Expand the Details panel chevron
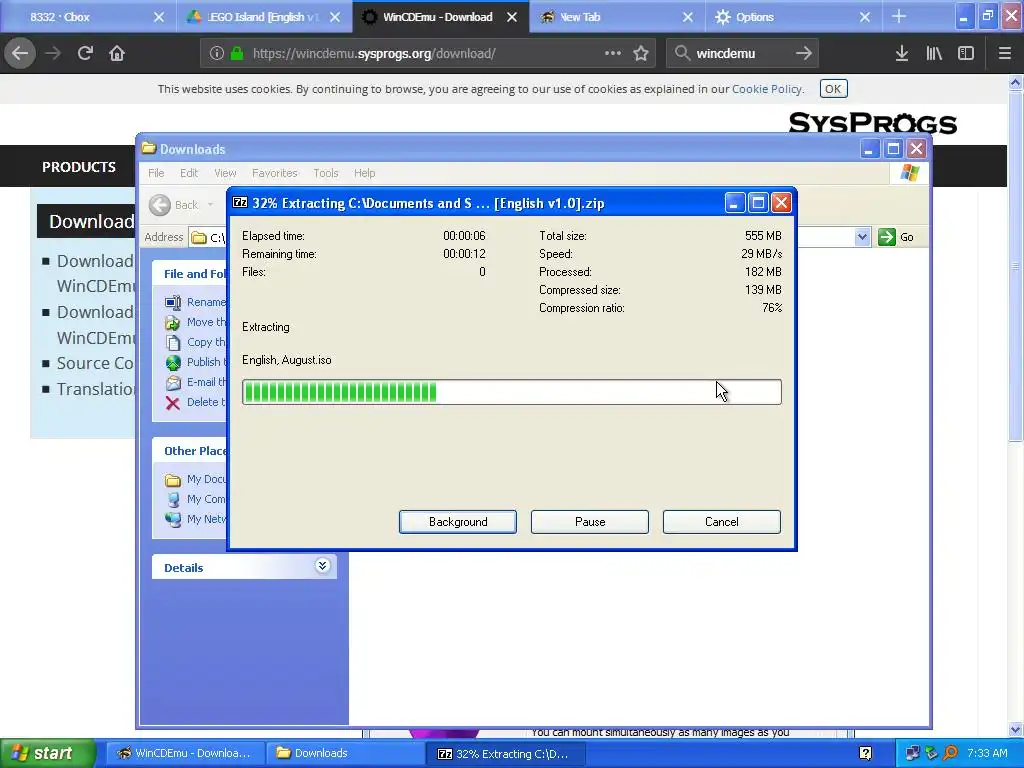This screenshot has width=1024, height=768. pyautogui.click(x=322, y=566)
